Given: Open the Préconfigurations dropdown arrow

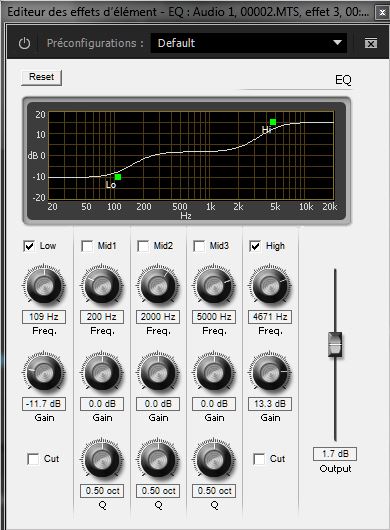Looking at the screenshot, I should click(x=337, y=43).
